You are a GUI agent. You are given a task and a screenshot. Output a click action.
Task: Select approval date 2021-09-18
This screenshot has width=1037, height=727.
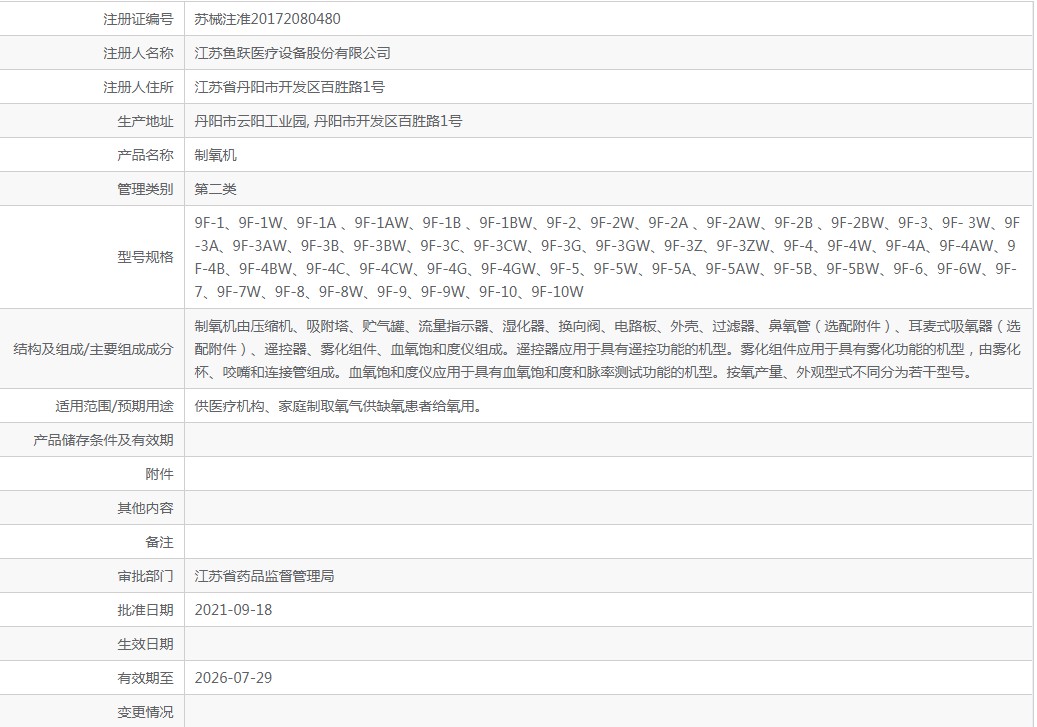pyautogui.click(x=233, y=610)
